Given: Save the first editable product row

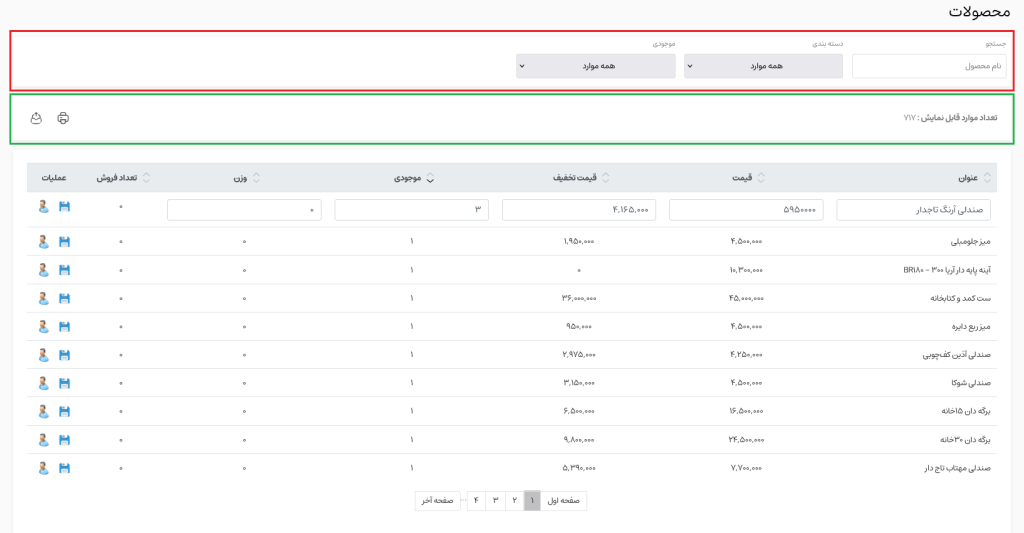Looking at the screenshot, I should point(65,207).
